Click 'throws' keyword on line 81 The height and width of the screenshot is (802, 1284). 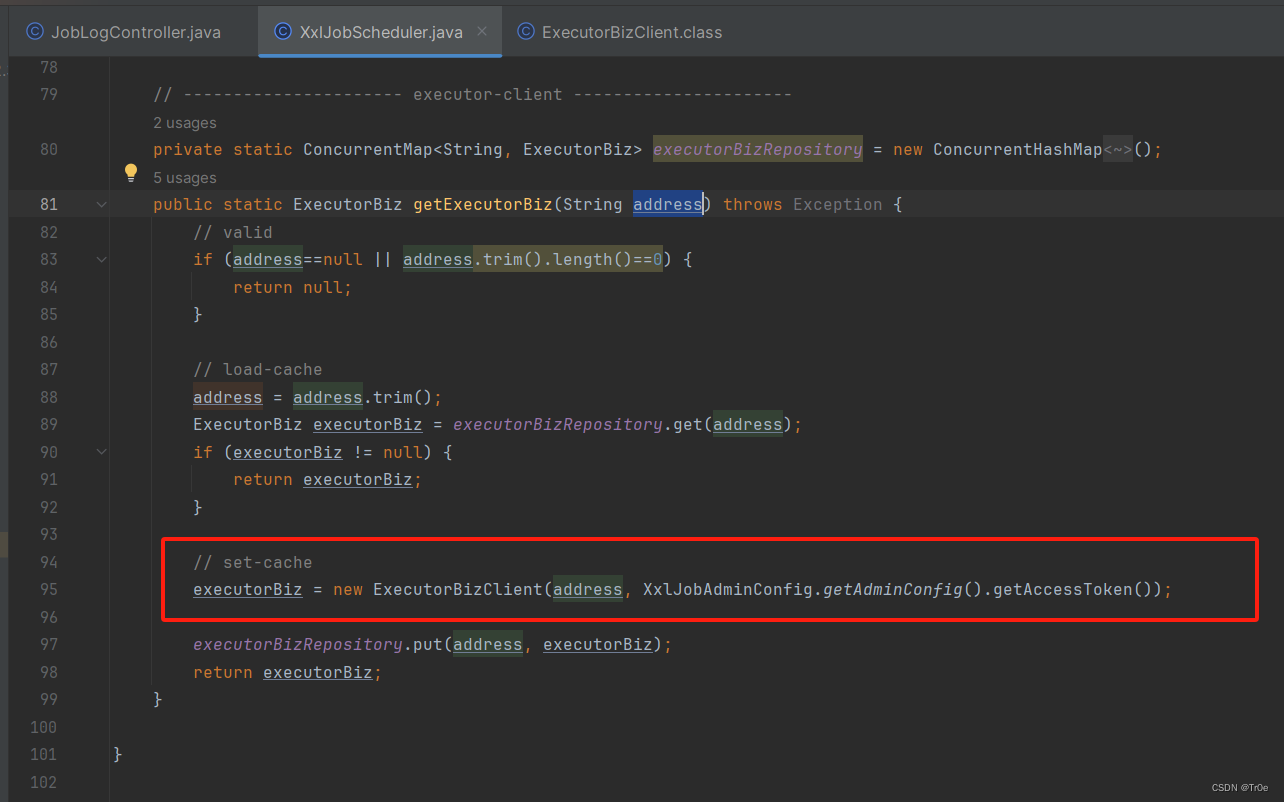(x=752, y=204)
